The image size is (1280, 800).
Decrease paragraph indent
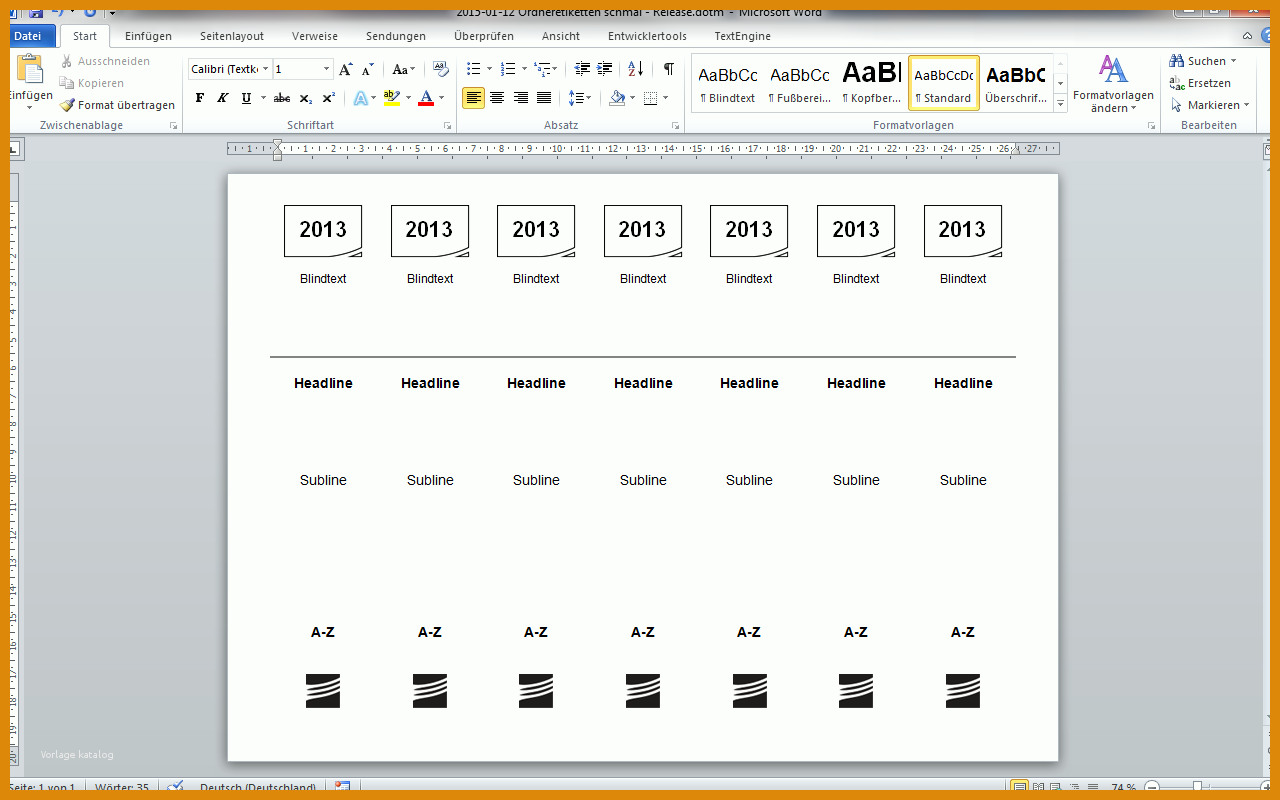(x=582, y=69)
